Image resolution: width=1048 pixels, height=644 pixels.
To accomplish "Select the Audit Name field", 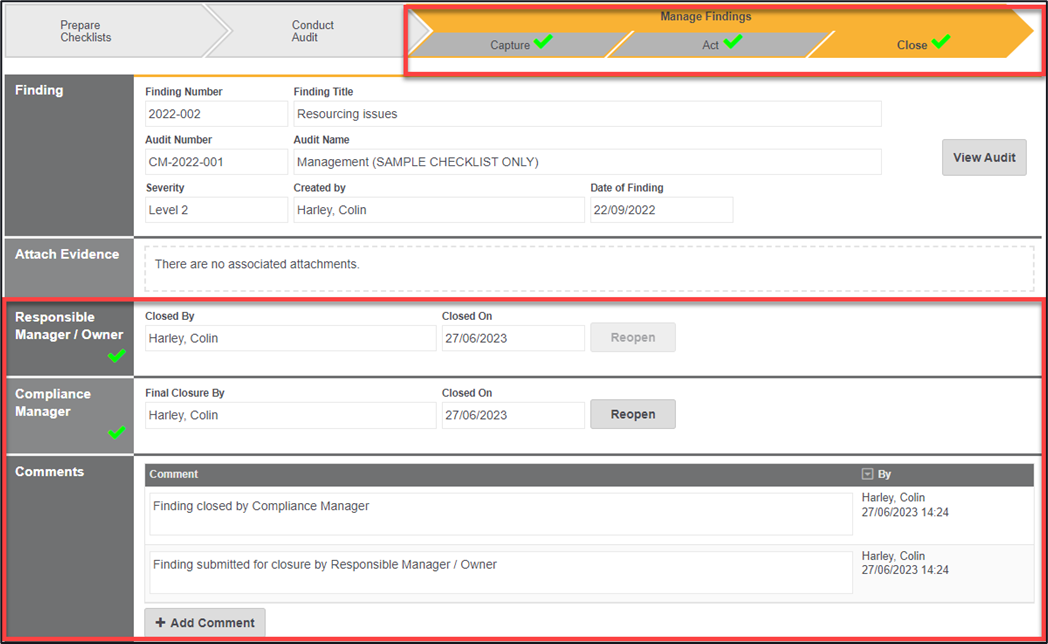I will click(x=587, y=162).
